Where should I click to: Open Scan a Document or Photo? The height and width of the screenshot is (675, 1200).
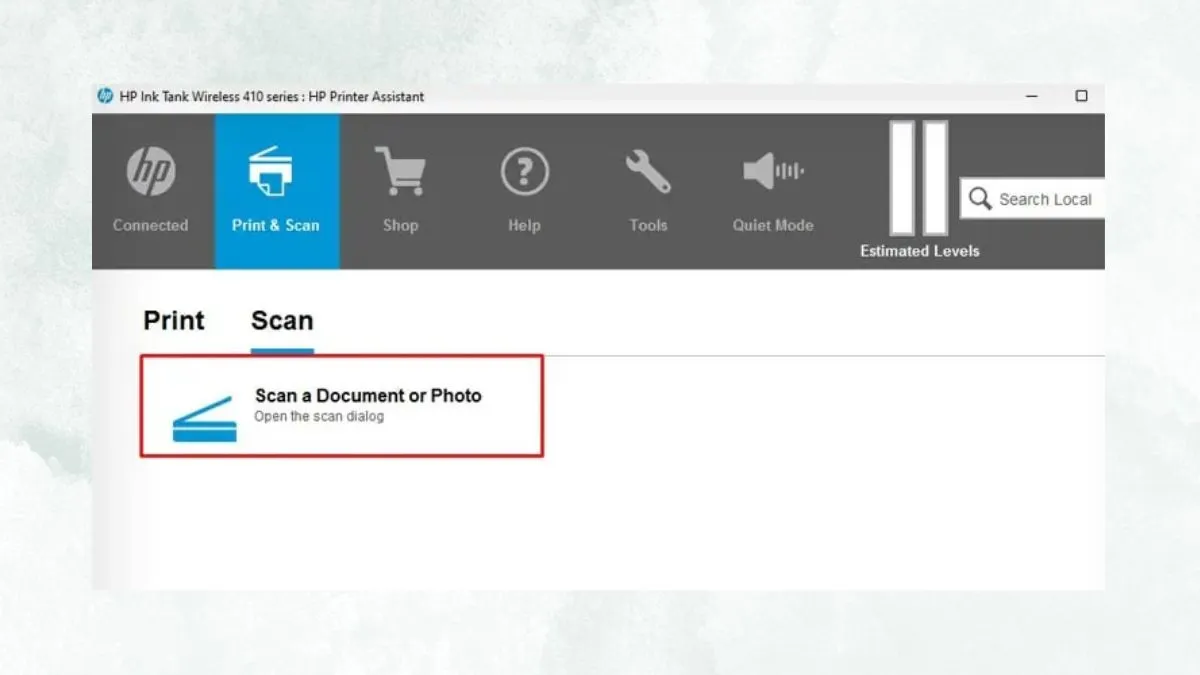click(368, 396)
